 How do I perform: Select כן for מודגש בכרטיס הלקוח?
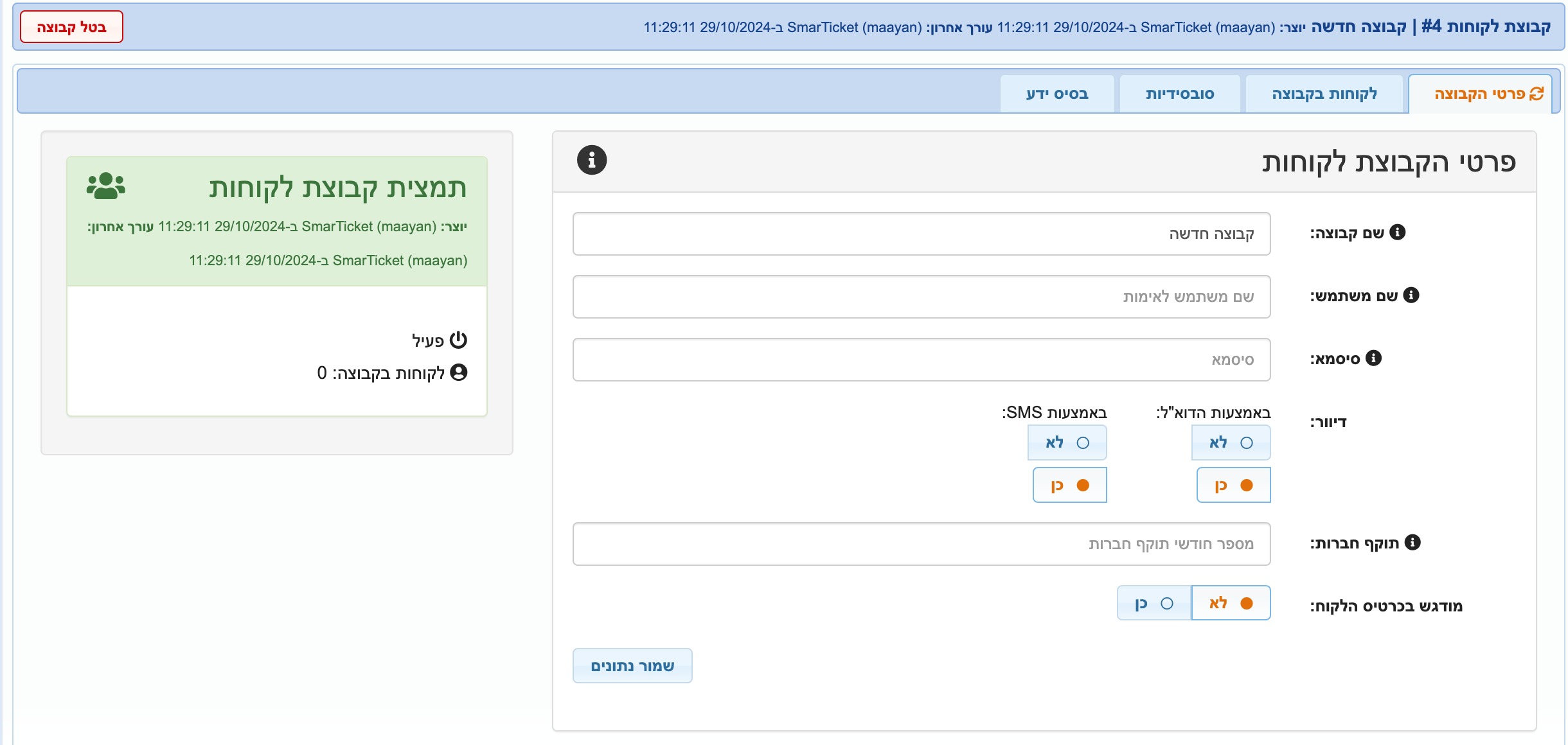(x=1154, y=603)
